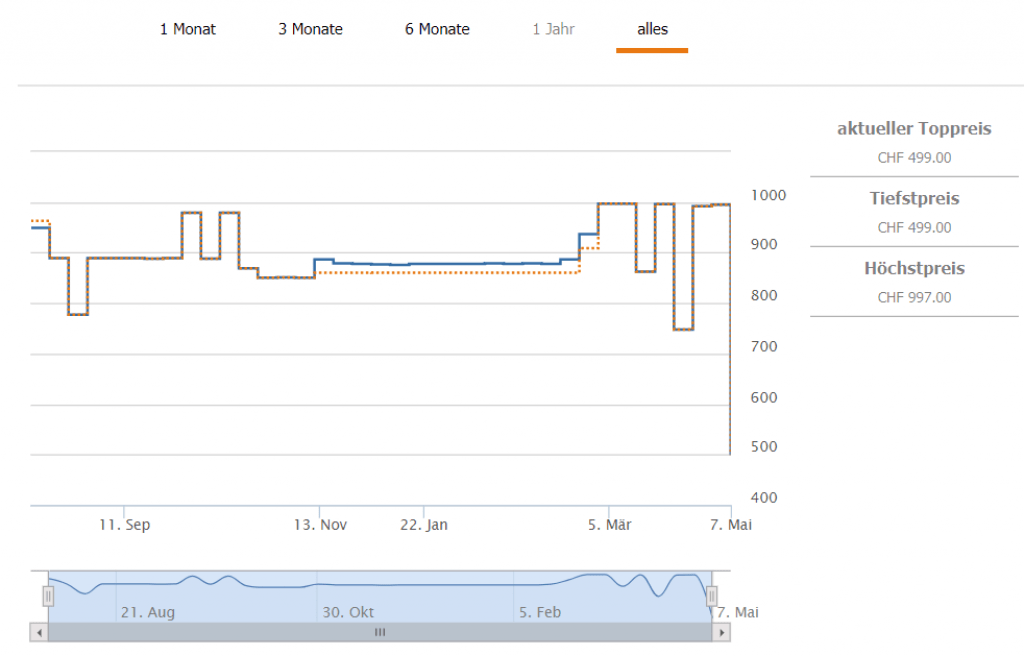Click the right navigator range handle
Screen dimensions: 1024x656
click(x=712, y=596)
